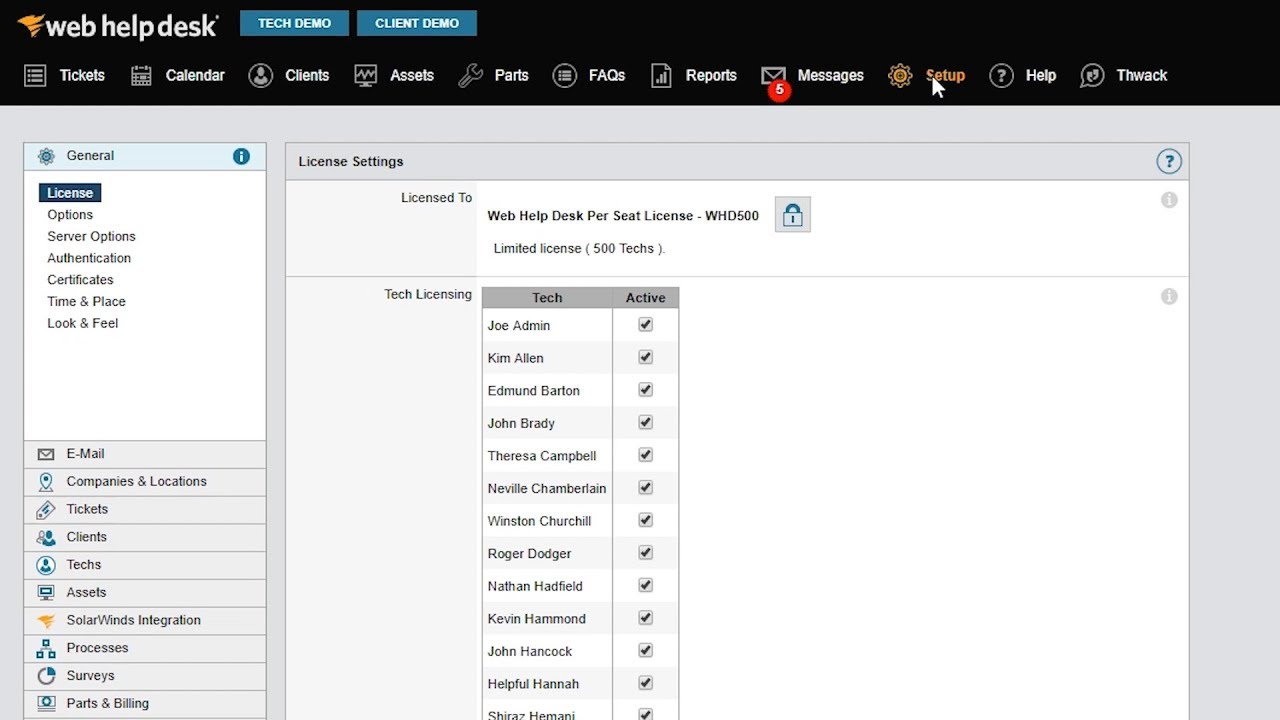Image resolution: width=1280 pixels, height=720 pixels.
Task: Toggle Active checkbox for John Hancock
Action: click(x=645, y=650)
